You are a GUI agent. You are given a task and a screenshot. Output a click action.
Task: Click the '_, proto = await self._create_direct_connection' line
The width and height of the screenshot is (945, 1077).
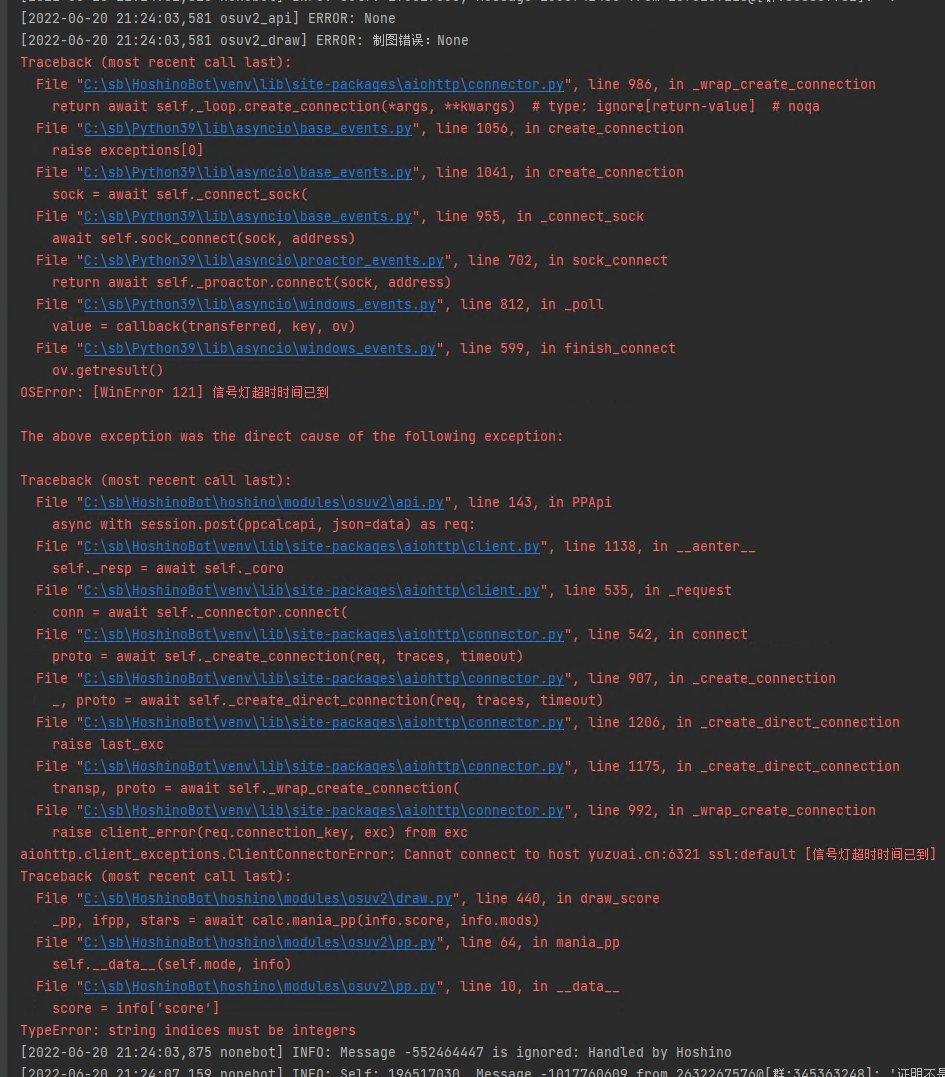[328, 700]
